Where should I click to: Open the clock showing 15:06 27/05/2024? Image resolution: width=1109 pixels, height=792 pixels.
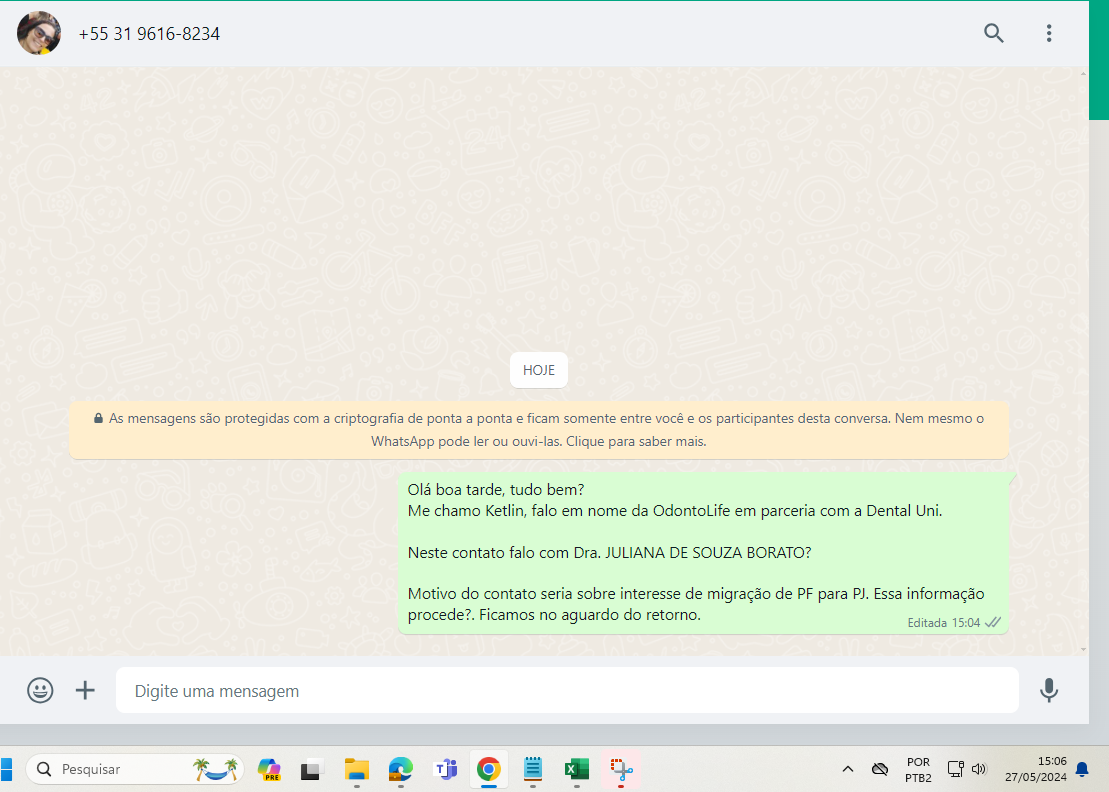[1035, 769]
